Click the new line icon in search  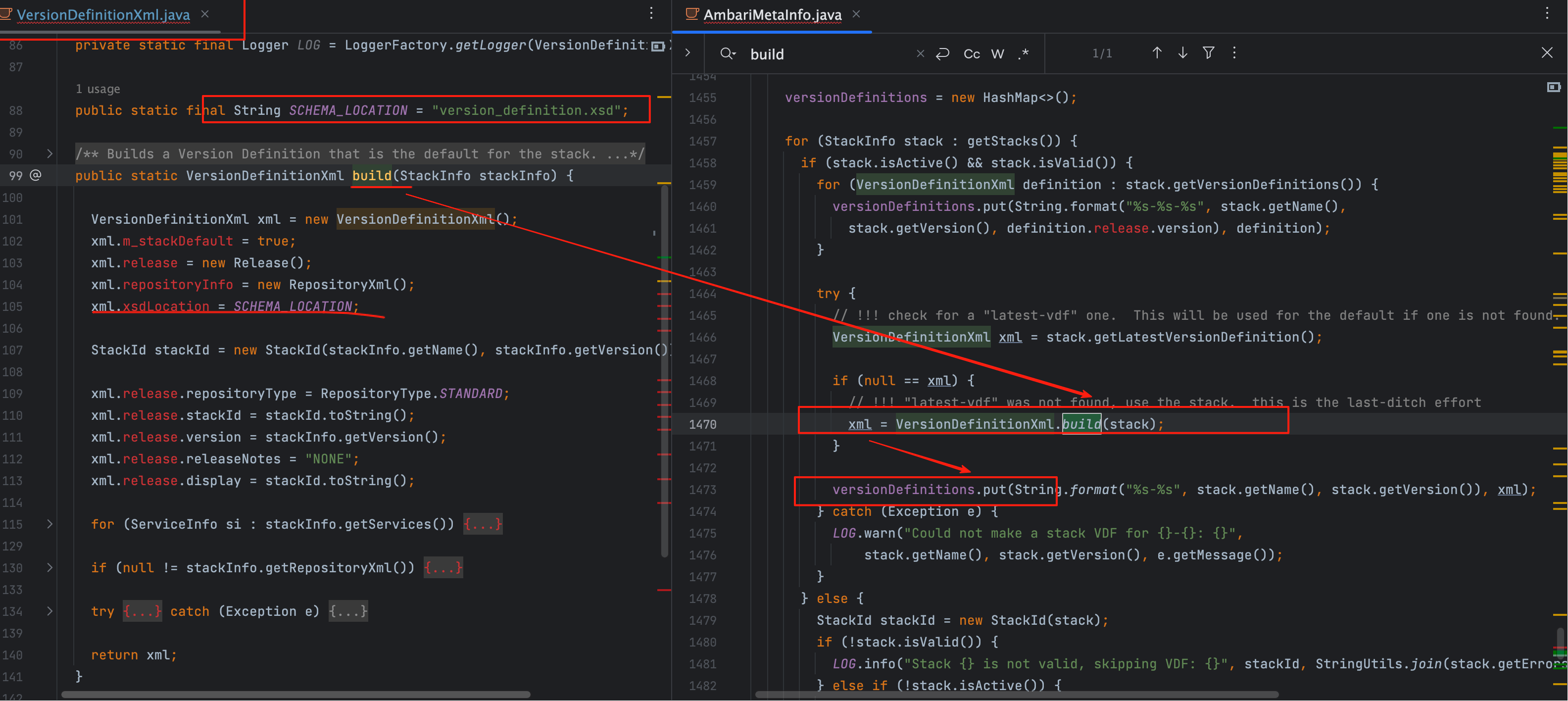pos(942,53)
